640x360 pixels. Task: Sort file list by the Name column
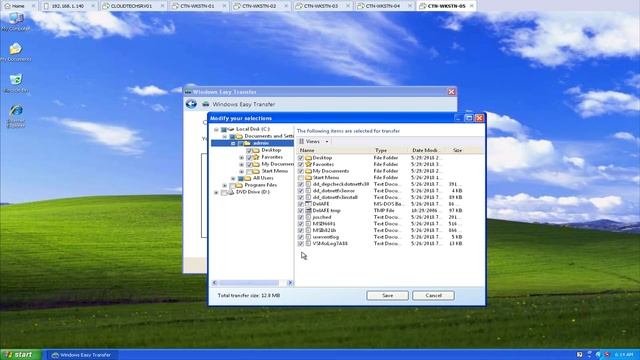(x=334, y=150)
